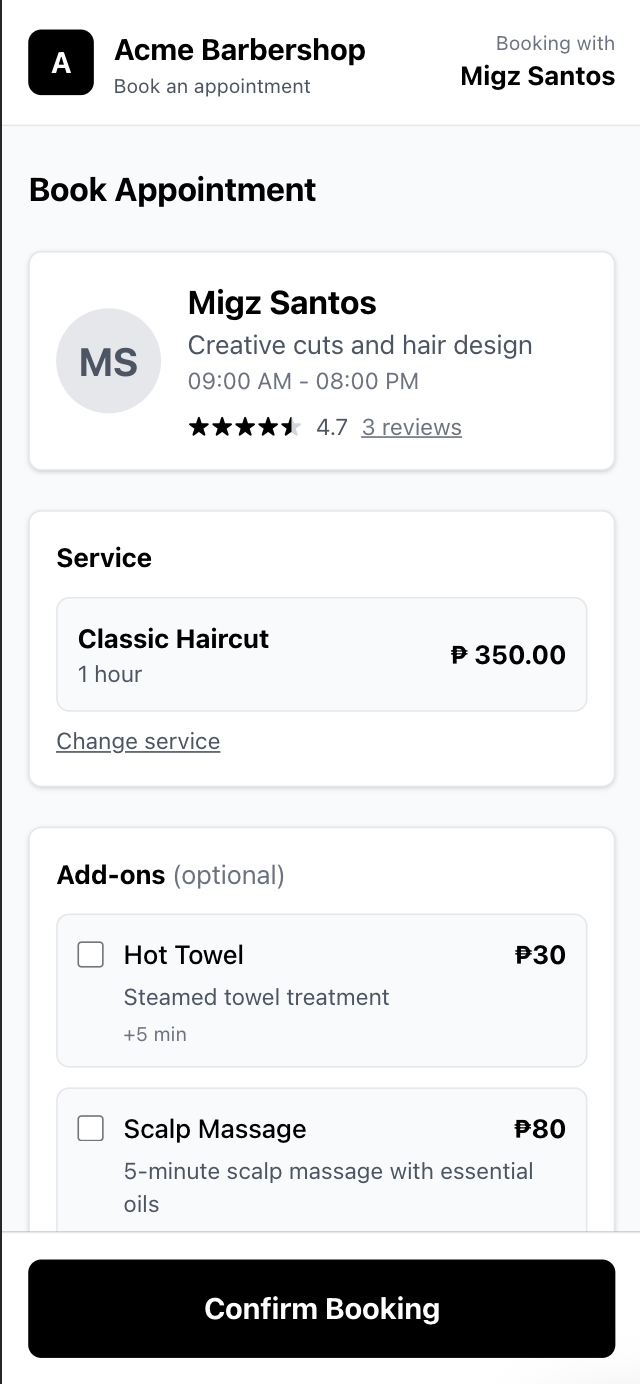Click the Hot Towel add-on card
Image resolution: width=640 pixels, height=1384 pixels.
[x=321, y=990]
